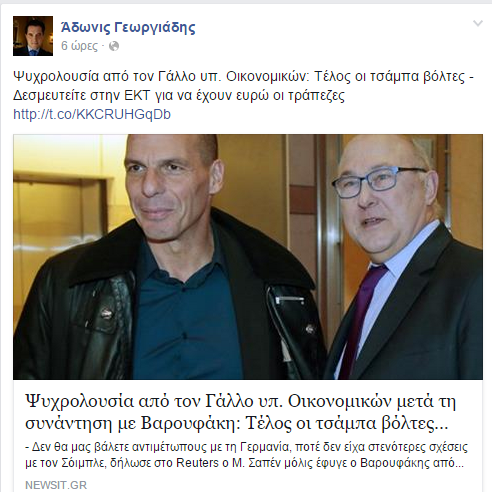The height and width of the screenshot is (492, 492).
Task: Click the NEWSIT.GR source label
Action: (56, 485)
